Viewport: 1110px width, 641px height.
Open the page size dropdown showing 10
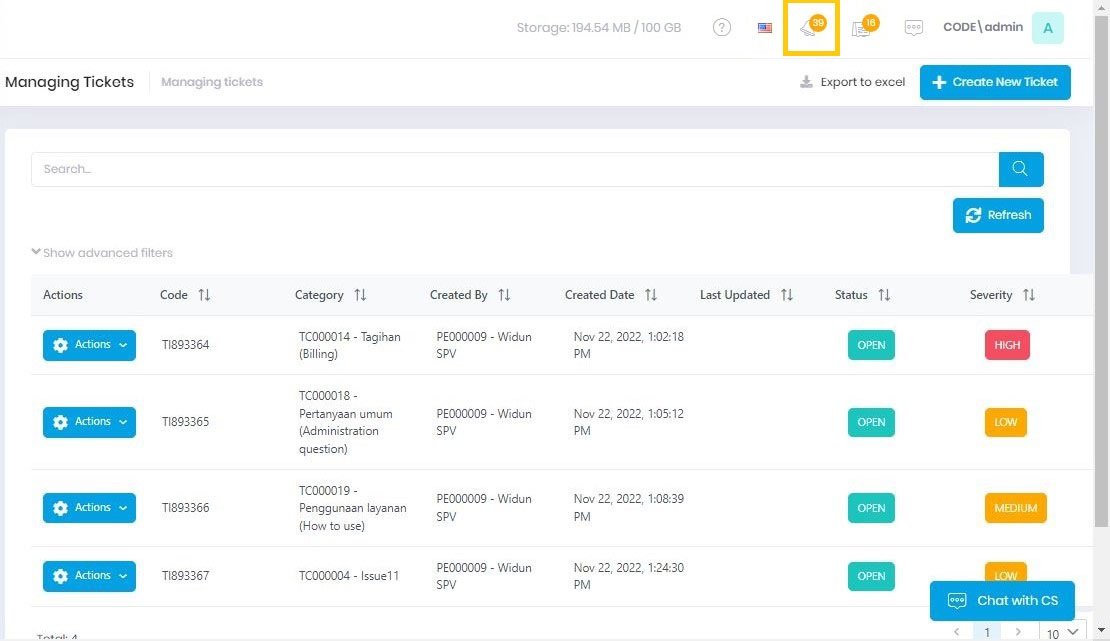coord(1063,632)
